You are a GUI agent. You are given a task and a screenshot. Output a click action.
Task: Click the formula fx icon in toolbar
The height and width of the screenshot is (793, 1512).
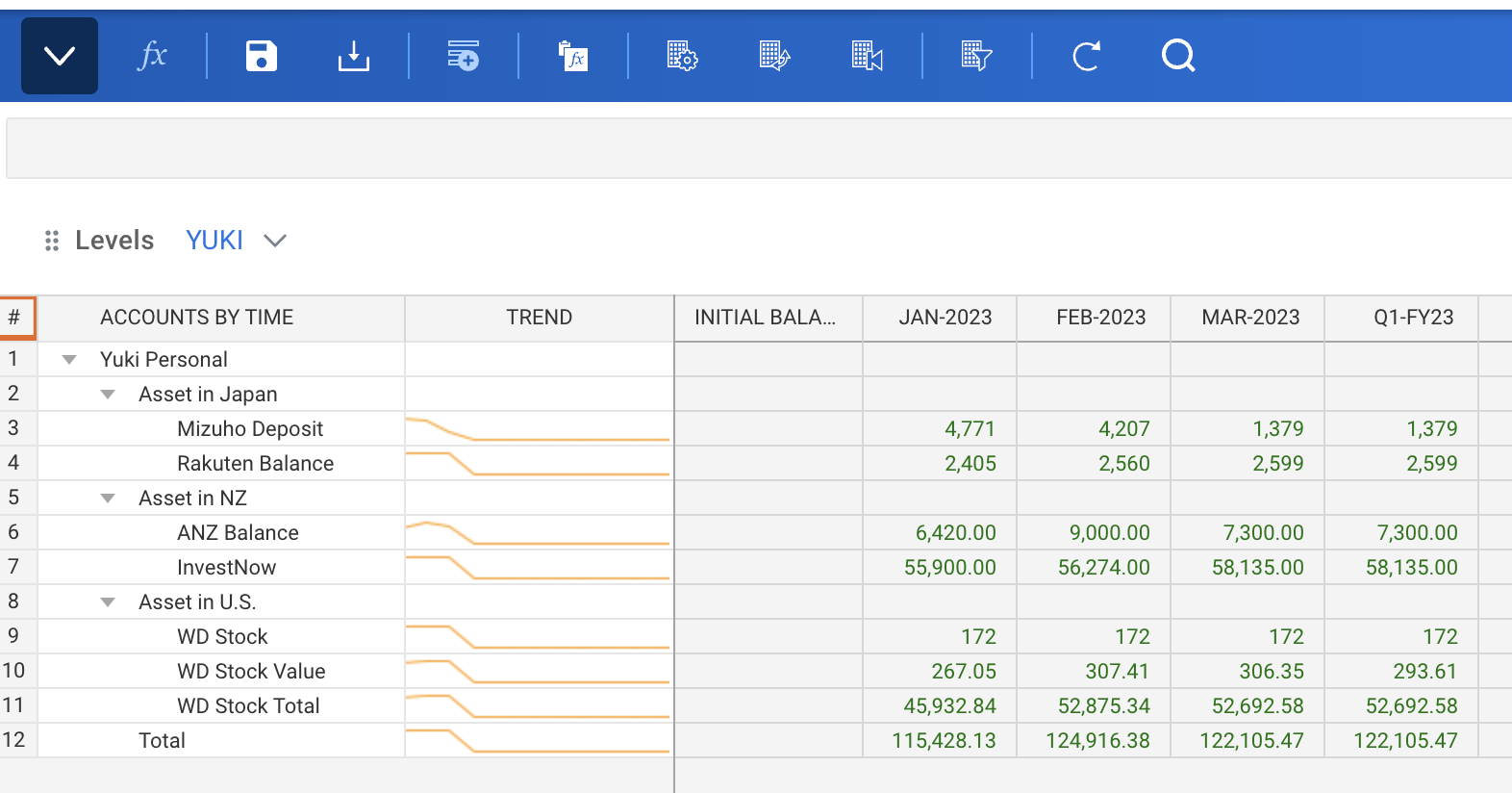pyautogui.click(x=153, y=56)
